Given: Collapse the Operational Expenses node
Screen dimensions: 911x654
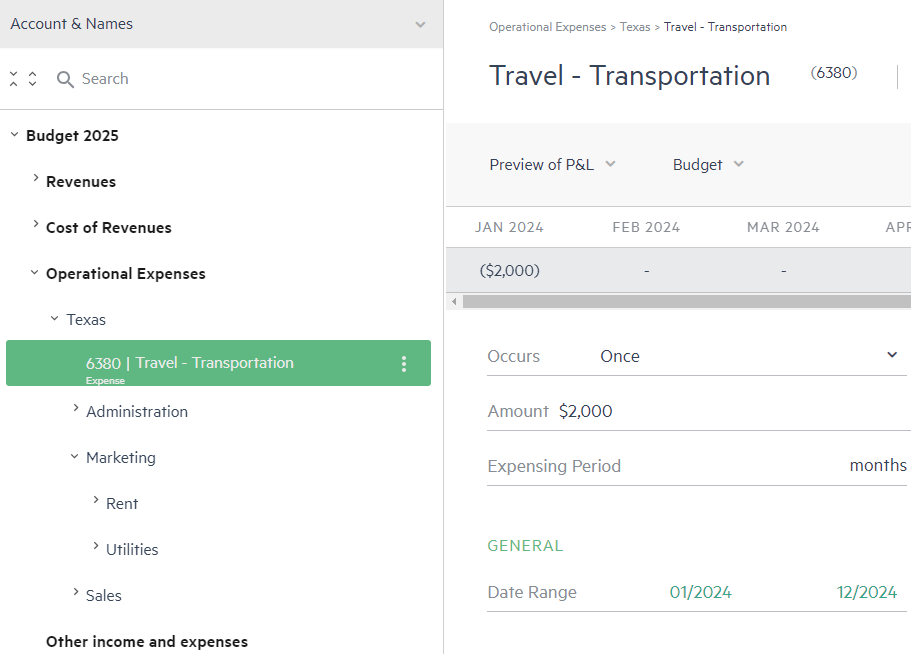Looking at the screenshot, I should coord(34,272).
